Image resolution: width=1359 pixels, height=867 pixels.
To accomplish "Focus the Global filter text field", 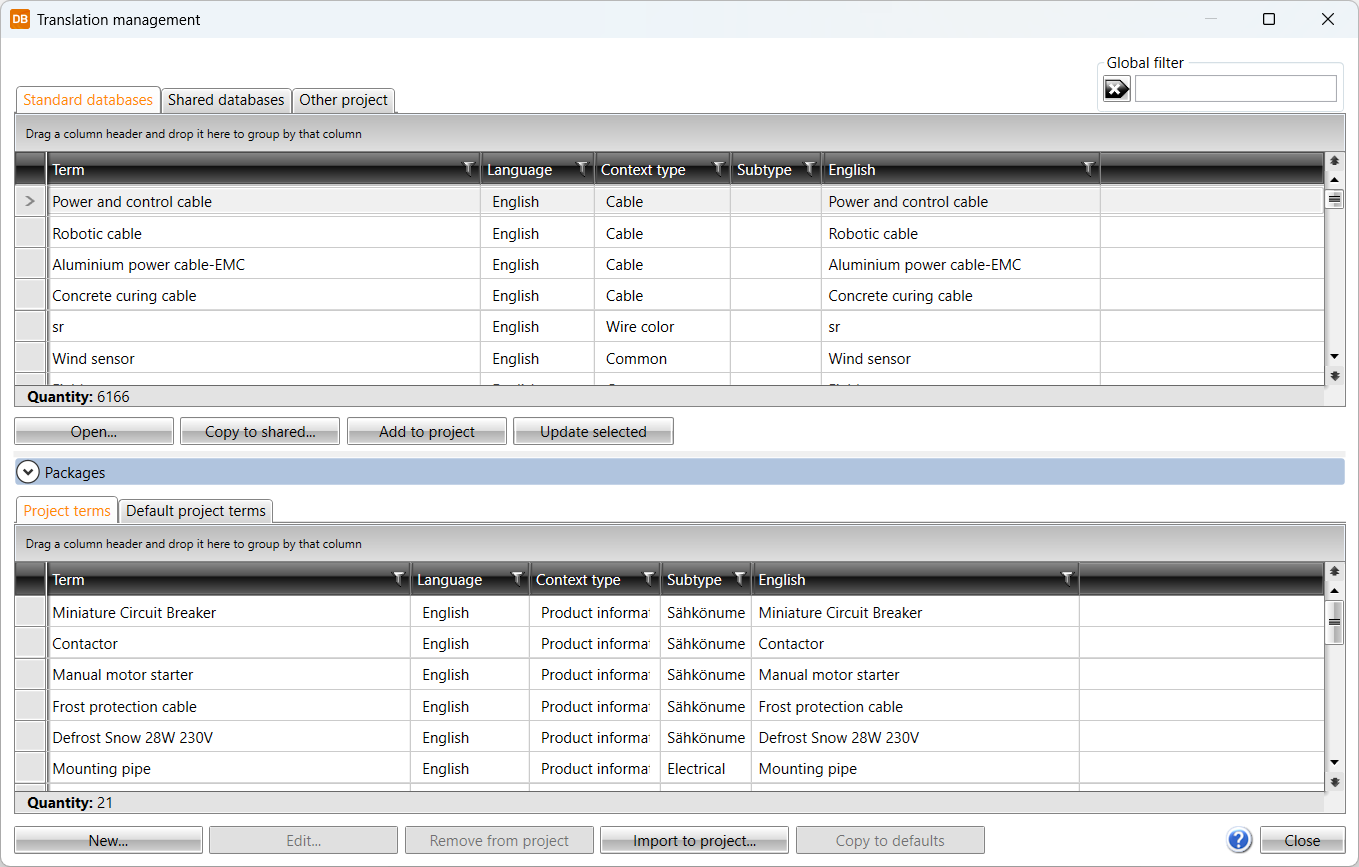I will (1235, 89).
